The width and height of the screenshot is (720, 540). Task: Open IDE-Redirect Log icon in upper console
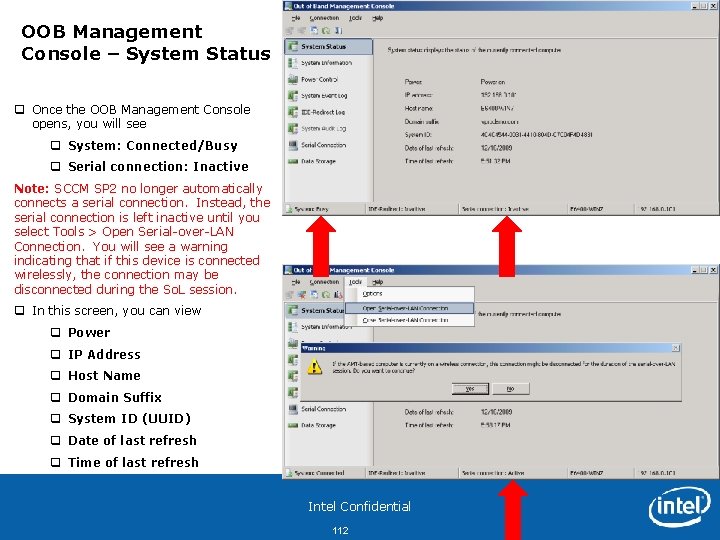[x=292, y=112]
